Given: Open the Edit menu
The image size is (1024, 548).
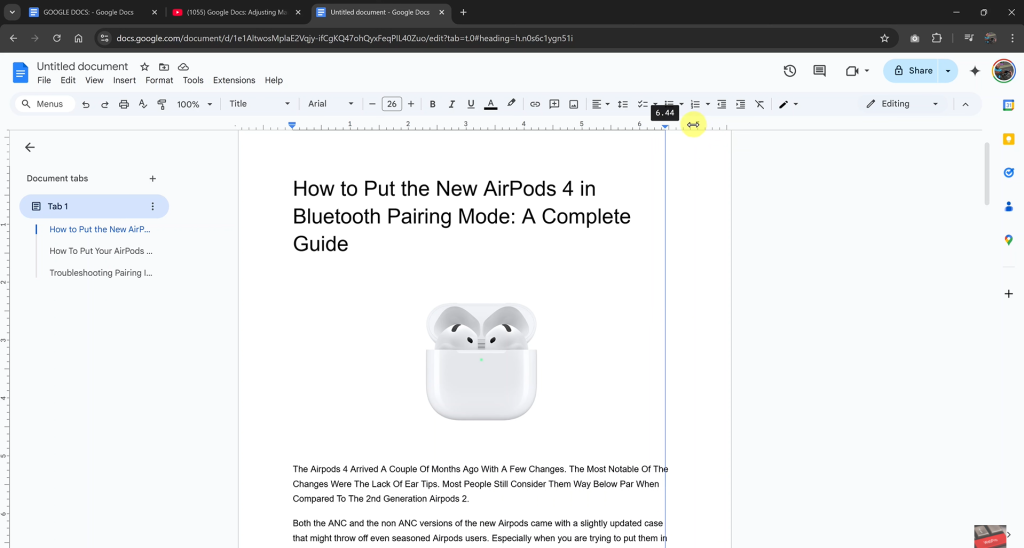Looking at the screenshot, I should click(x=68, y=80).
